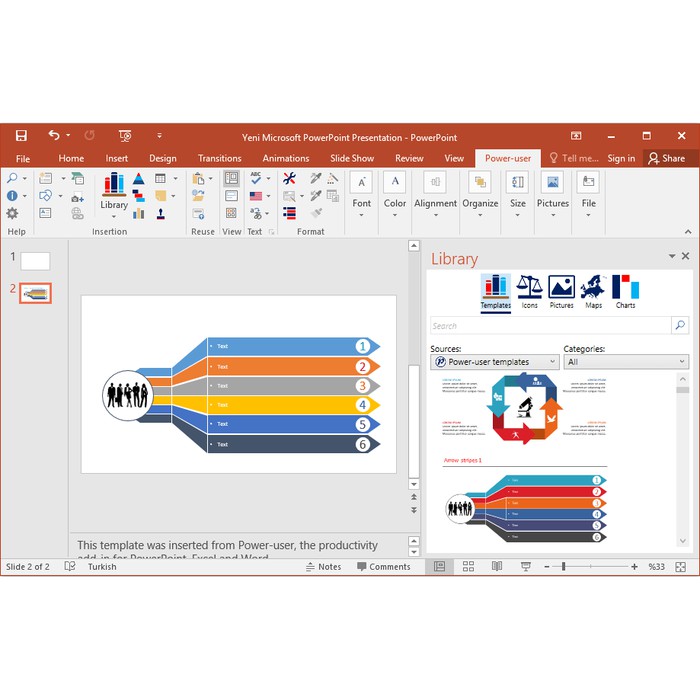Expand the Sources dropdown

pyautogui.click(x=495, y=362)
